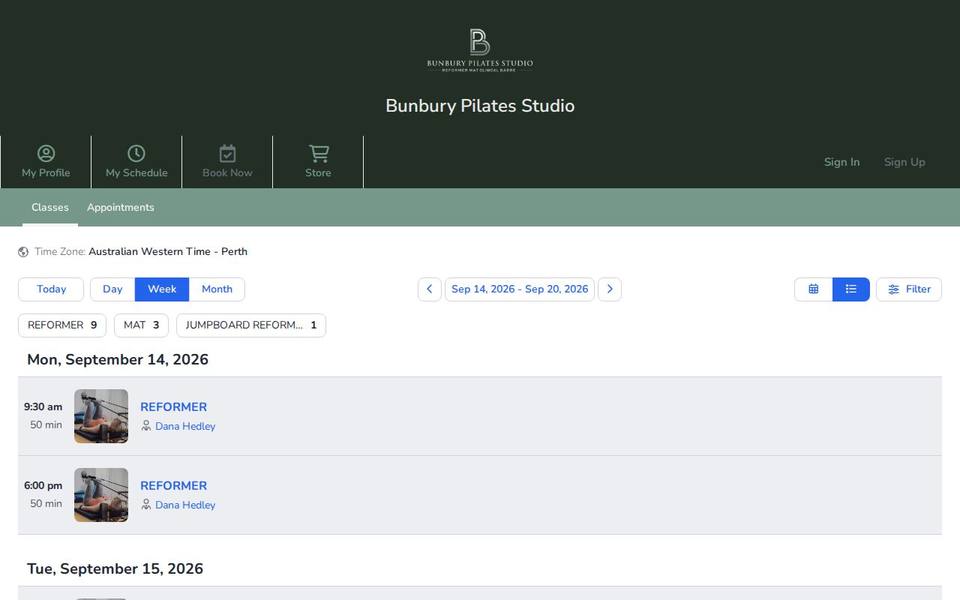Switch to Day view
Screen dimensions: 960x600
pyautogui.click(x=113, y=289)
